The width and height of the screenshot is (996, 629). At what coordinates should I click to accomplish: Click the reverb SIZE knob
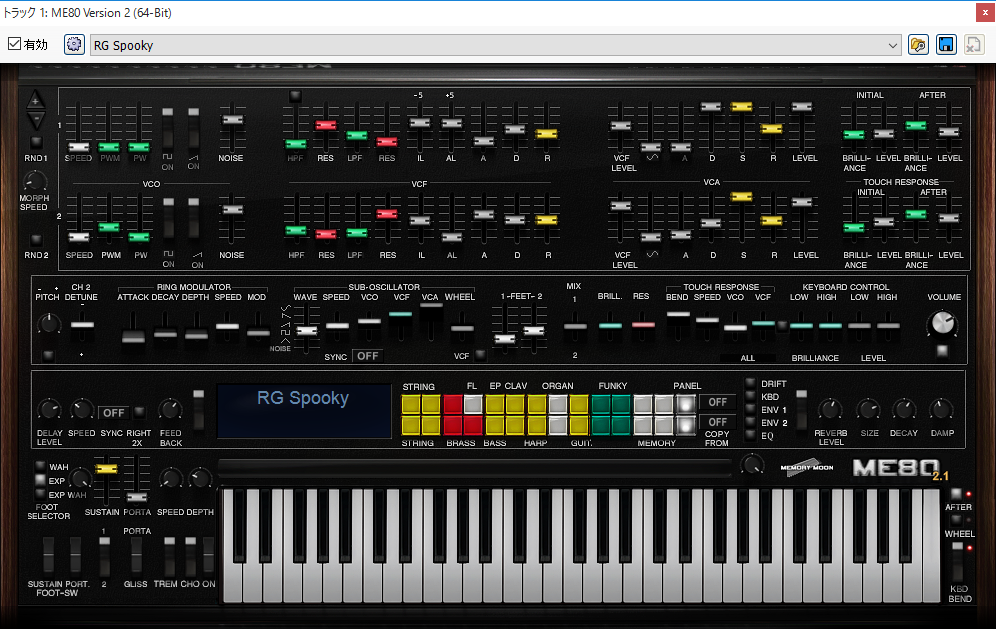868,410
